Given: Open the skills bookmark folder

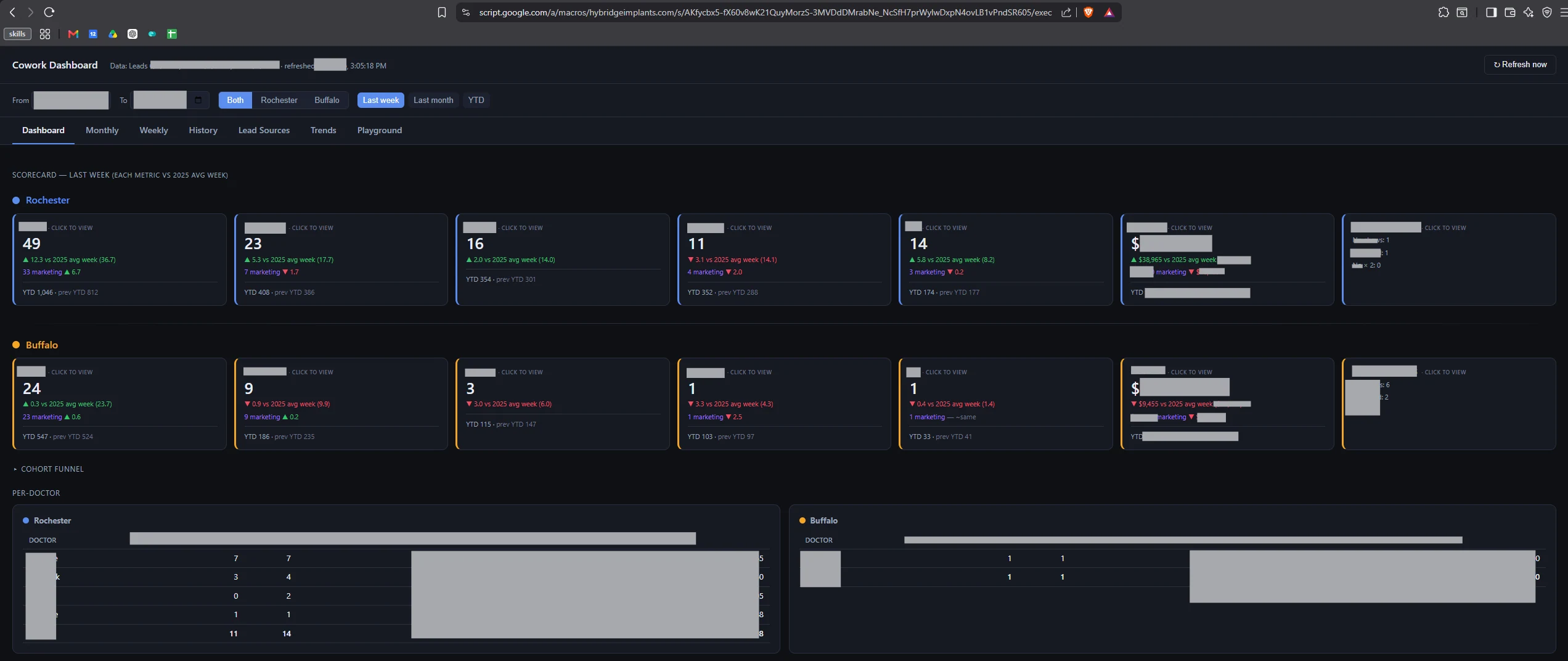Looking at the screenshot, I should 17,34.
